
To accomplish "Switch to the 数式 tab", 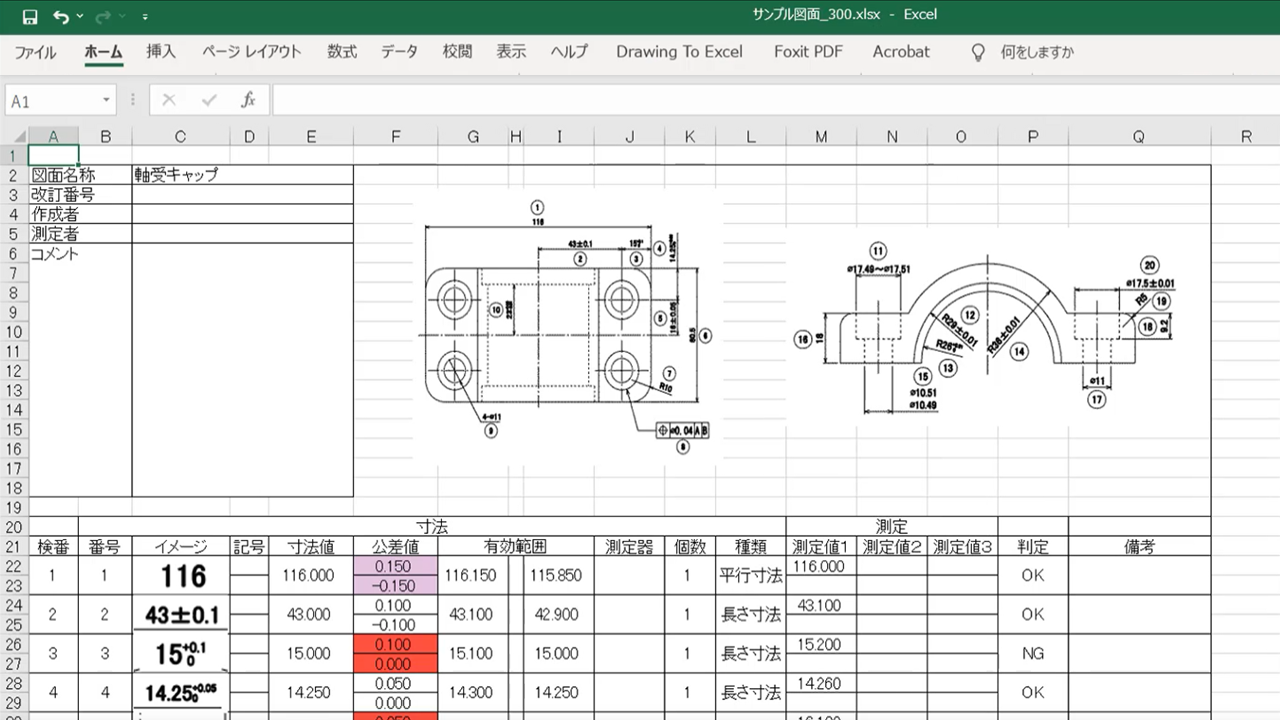I will pyautogui.click(x=342, y=52).
